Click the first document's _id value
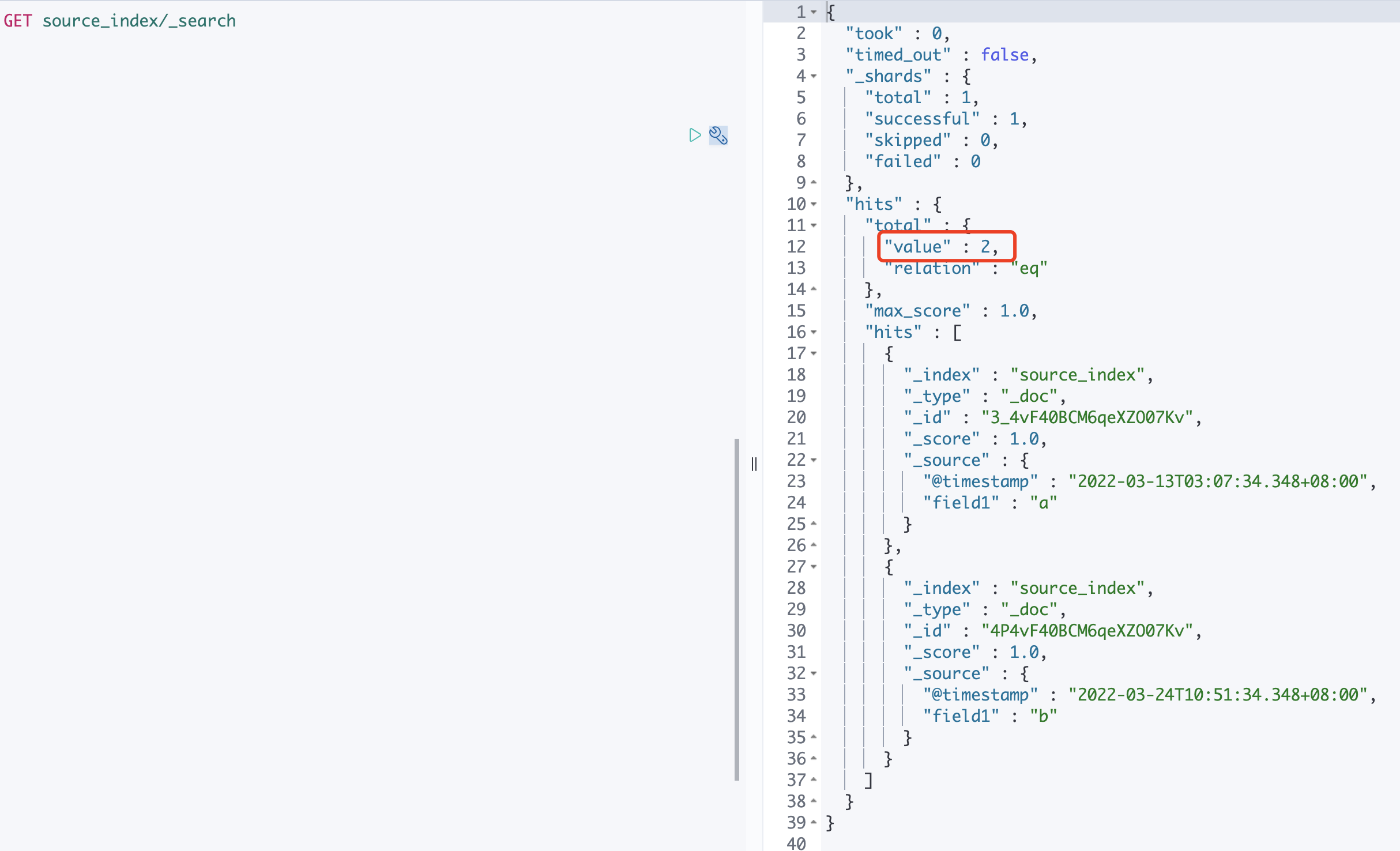1400x851 pixels. (x=1087, y=417)
